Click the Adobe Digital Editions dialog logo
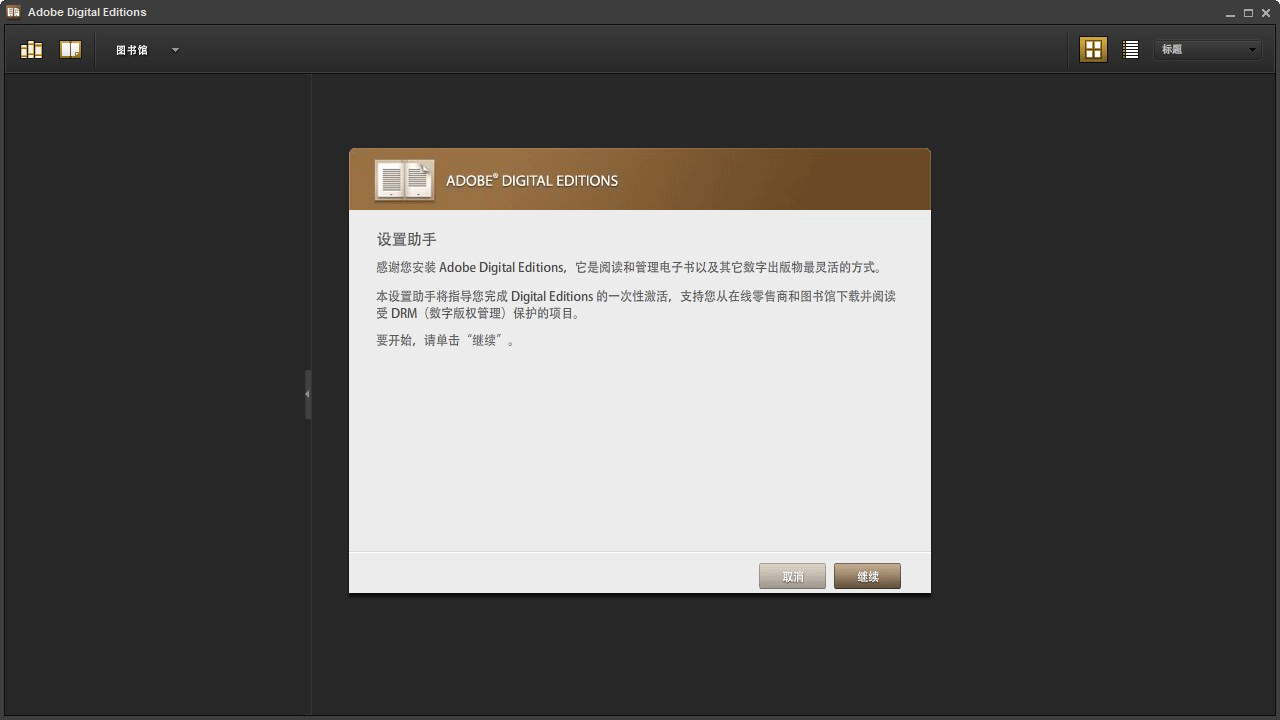 404,180
